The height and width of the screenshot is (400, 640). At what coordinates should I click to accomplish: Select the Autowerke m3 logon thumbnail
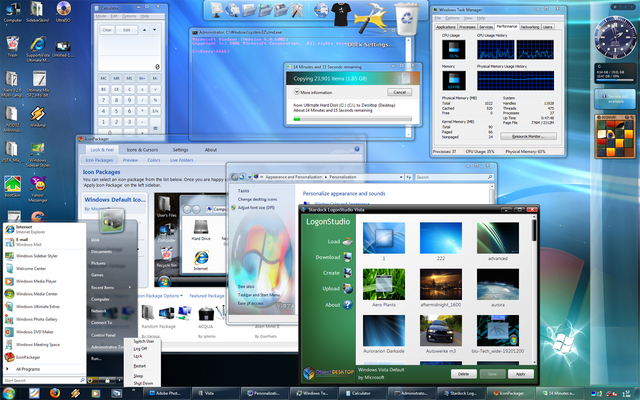point(441,331)
